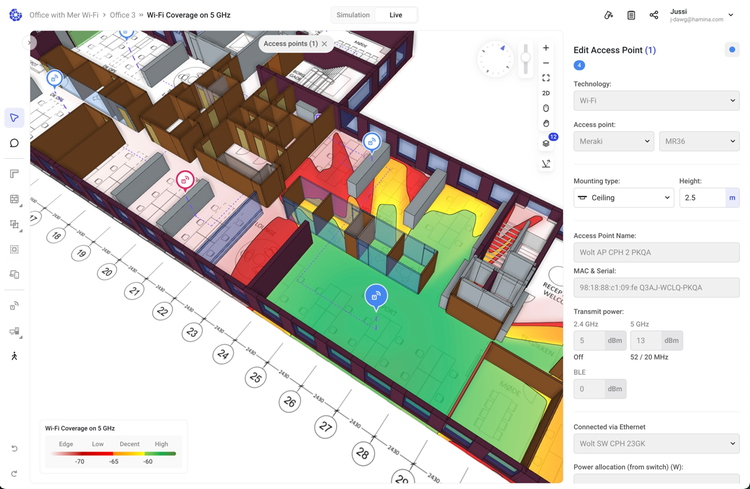Image resolution: width=750 pixels, height=489 pixels.
Task: Open the MR36 model dropdown
Action: pos(699,141)
